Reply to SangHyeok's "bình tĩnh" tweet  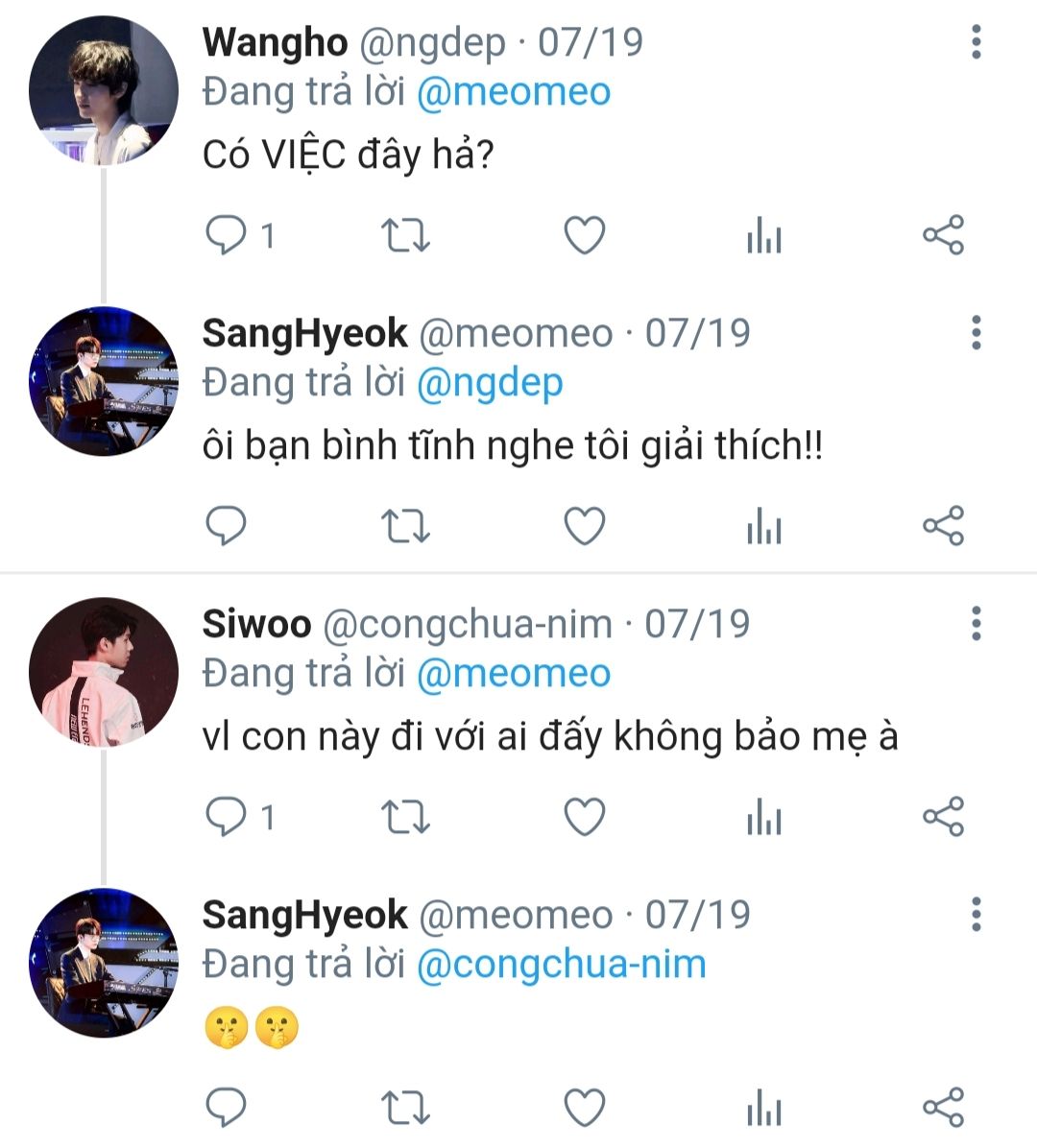228,526
